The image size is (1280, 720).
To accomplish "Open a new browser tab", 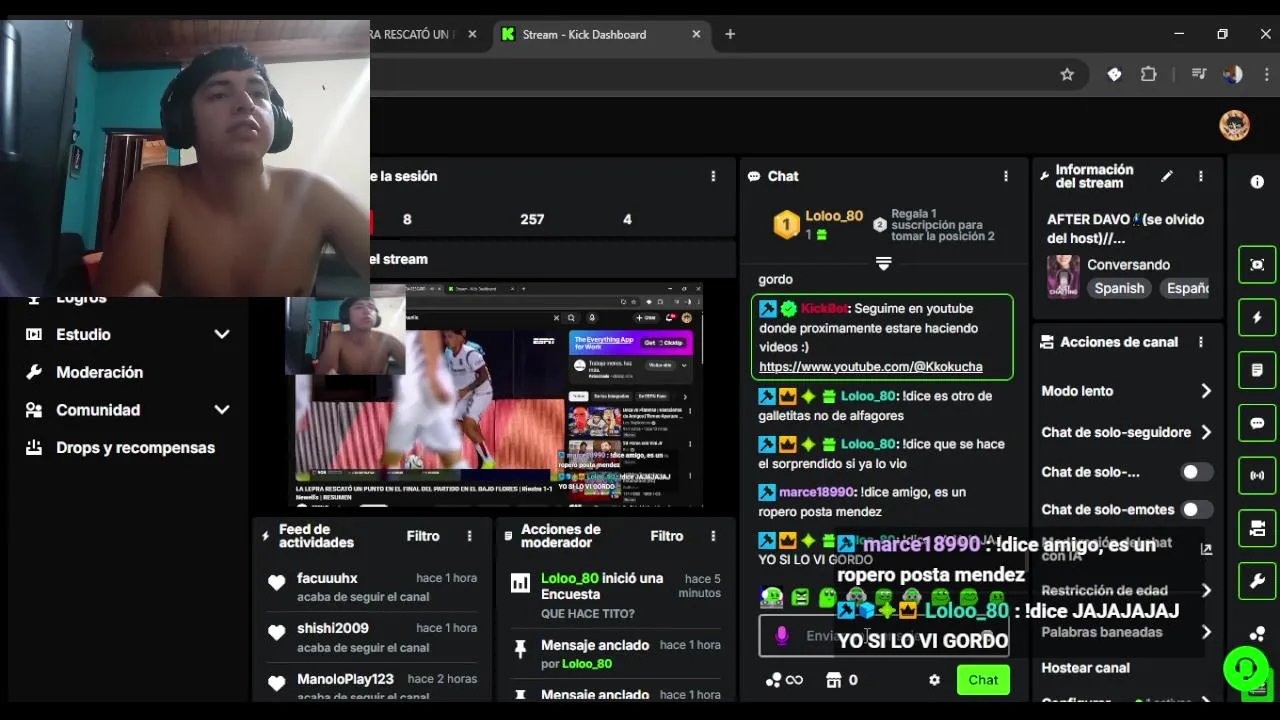I will [x=730, y=34].
